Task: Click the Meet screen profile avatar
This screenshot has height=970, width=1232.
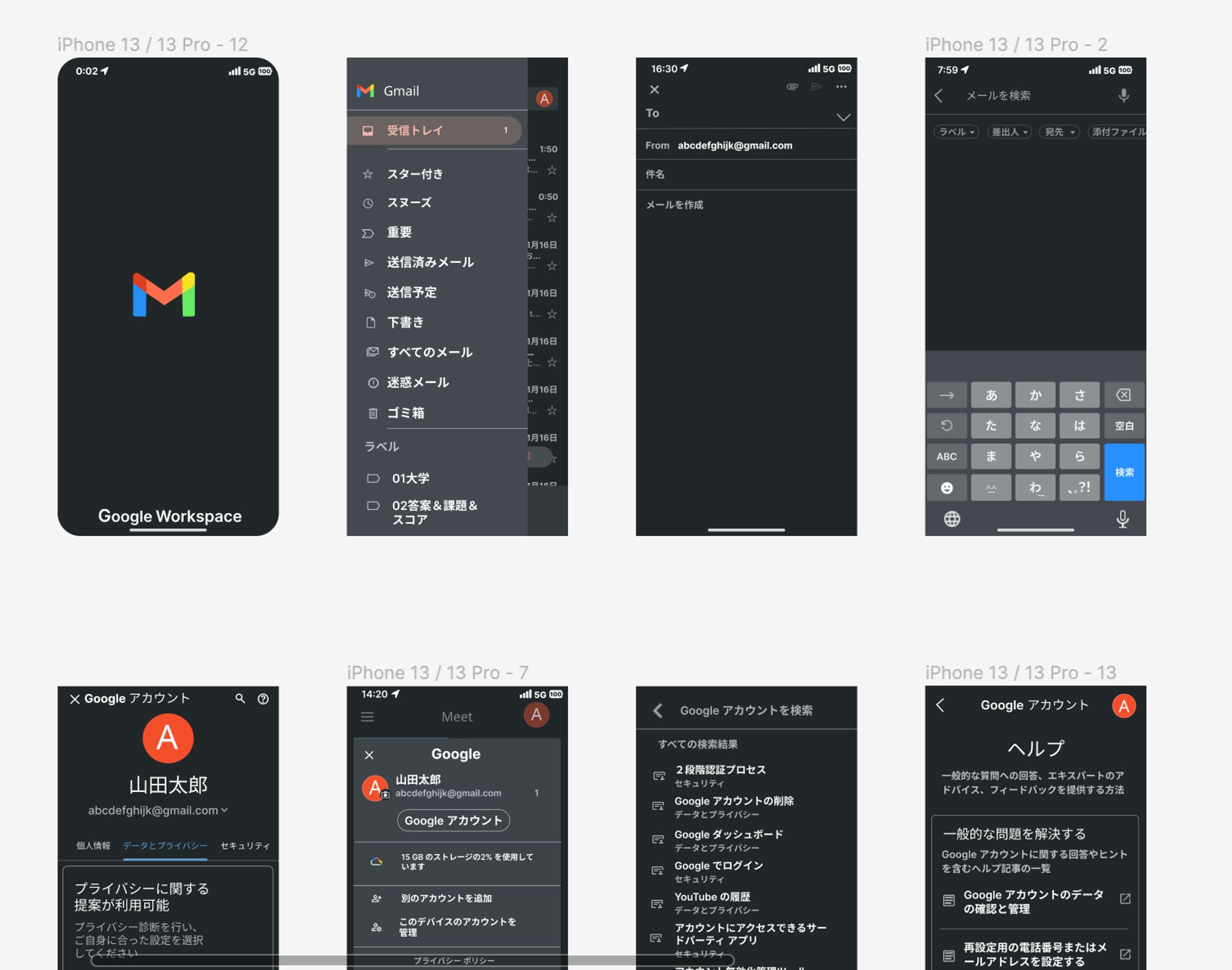Action: click(x=536, y=715)
